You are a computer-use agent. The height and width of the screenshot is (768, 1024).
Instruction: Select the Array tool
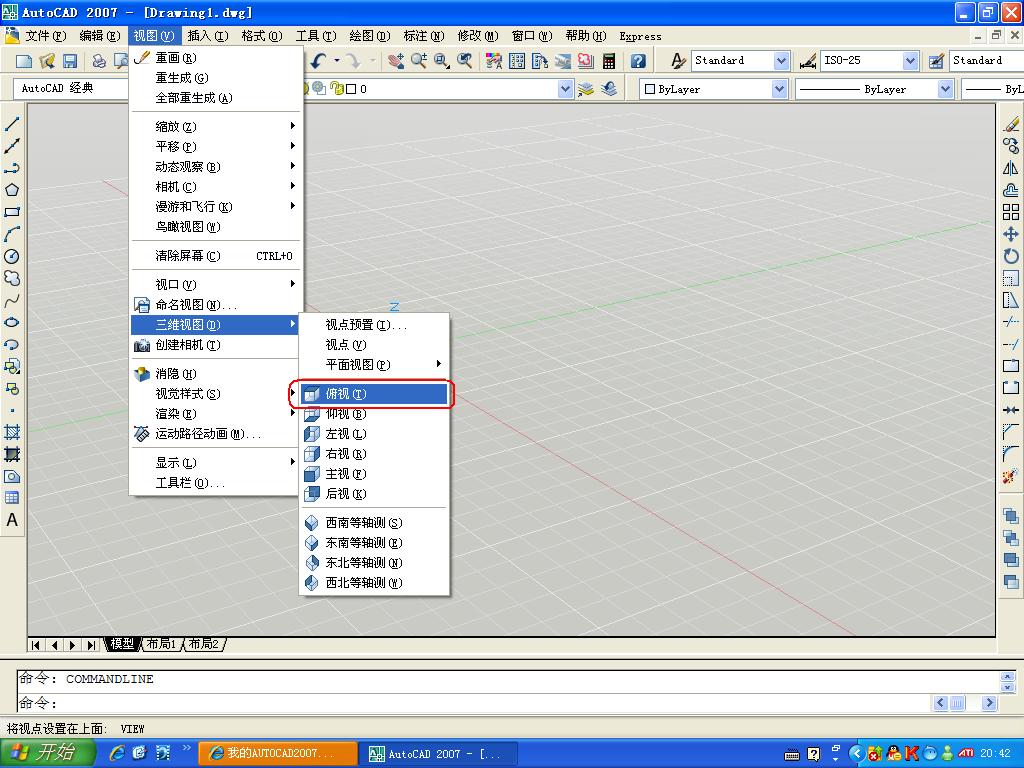1011,212
